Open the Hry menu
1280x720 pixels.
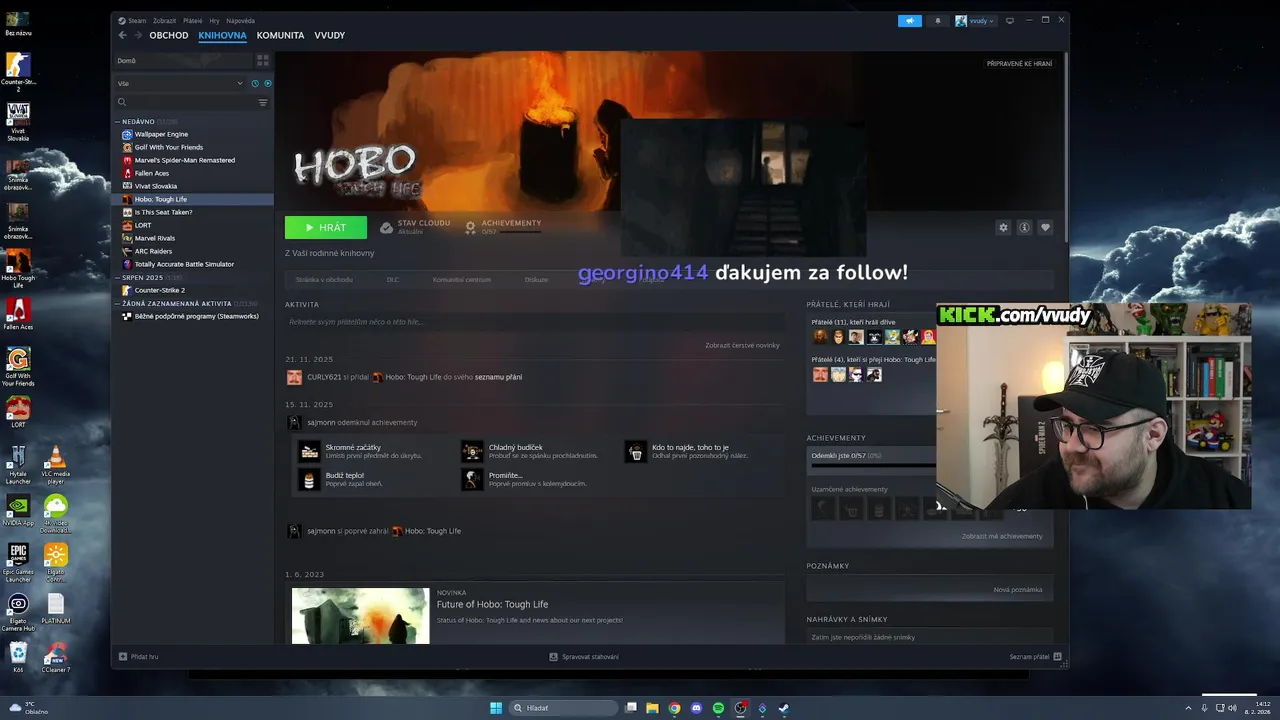[x=214, y=20]
